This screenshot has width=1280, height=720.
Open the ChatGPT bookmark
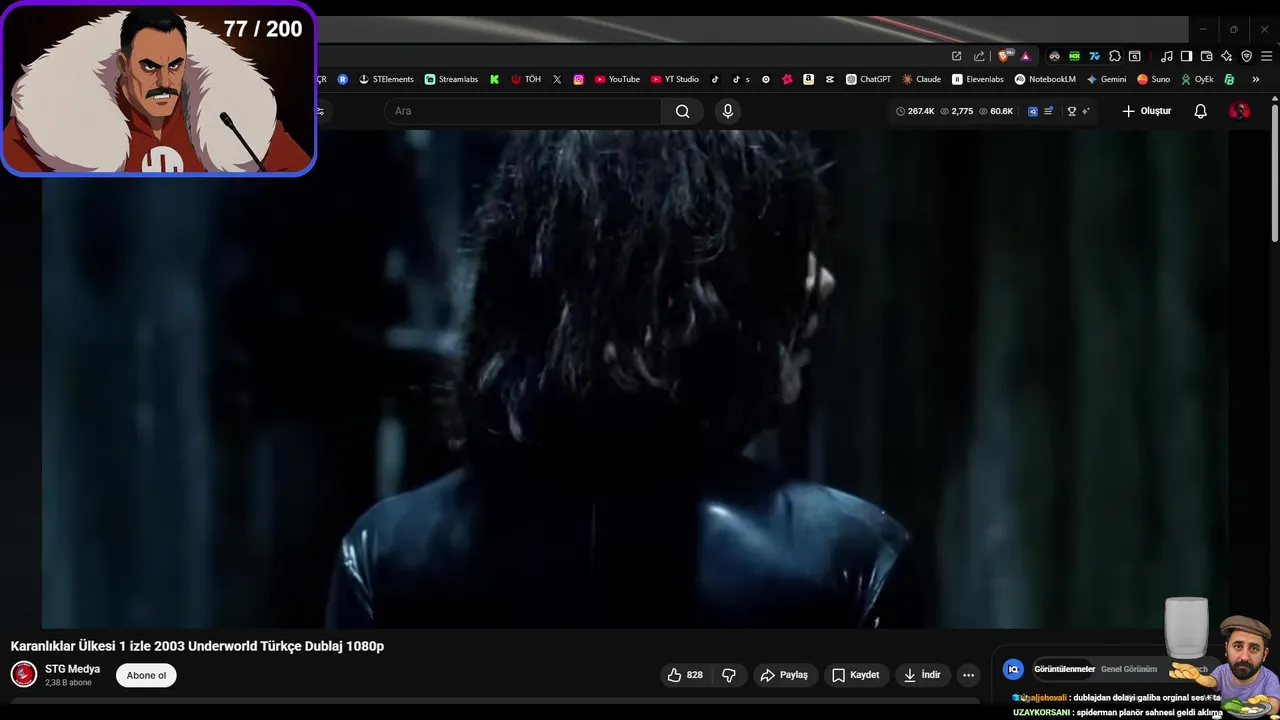click(868, 79)
